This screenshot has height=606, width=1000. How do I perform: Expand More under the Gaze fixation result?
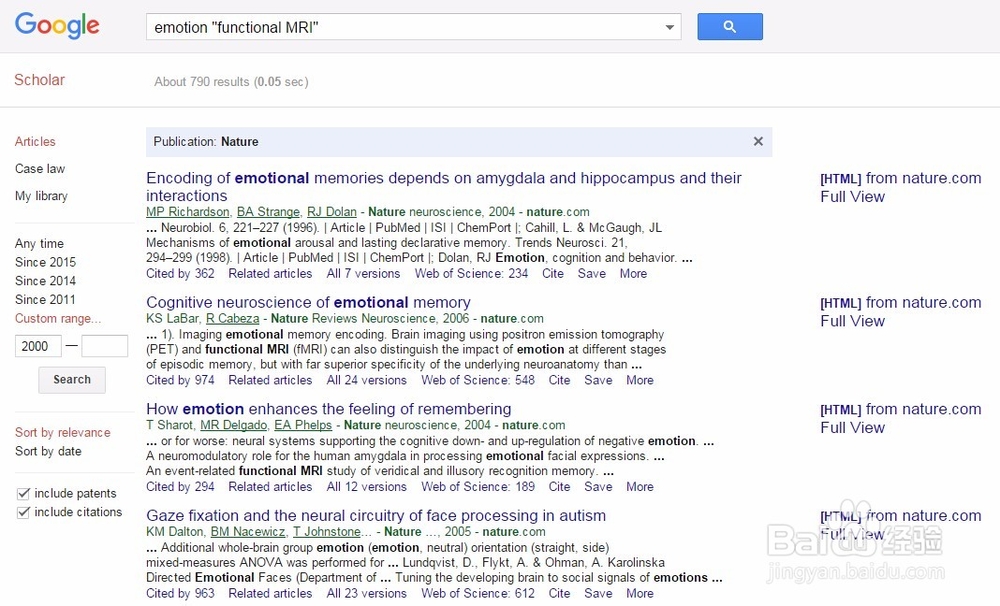[640, 593]
